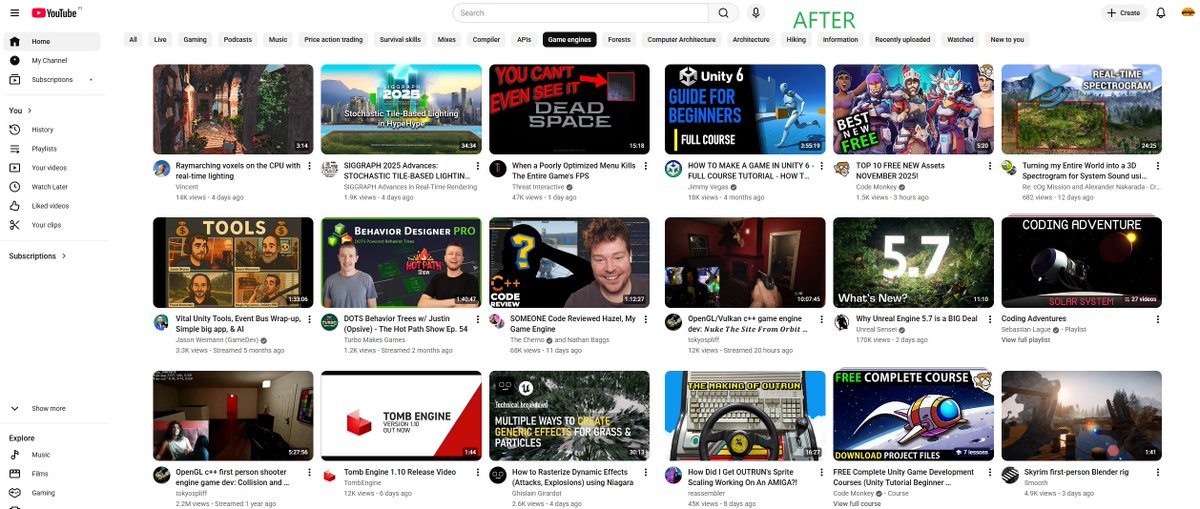Expand the Subscriptions arrow beside Home section
This screenshot has height=509, width=1200.
[x=91, y=80]
